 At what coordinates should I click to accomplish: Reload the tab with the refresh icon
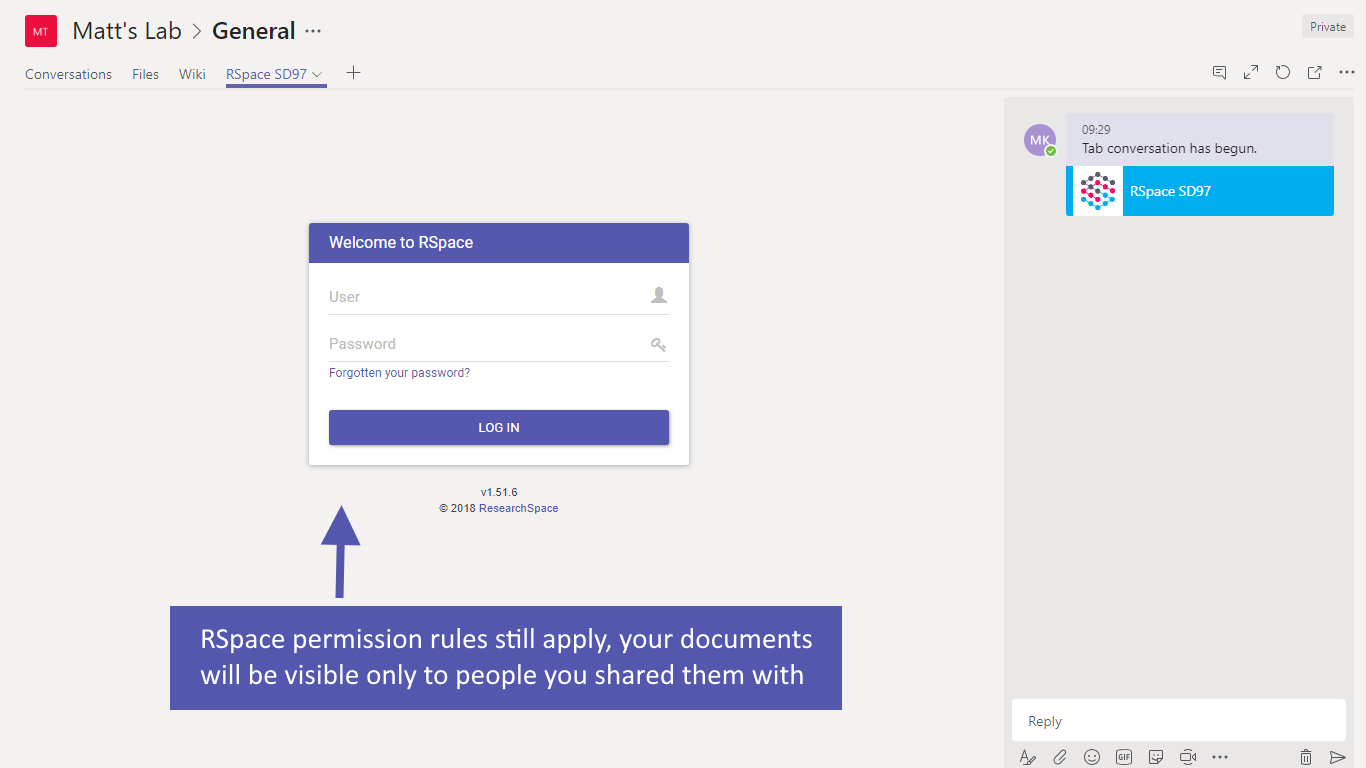1283,72
